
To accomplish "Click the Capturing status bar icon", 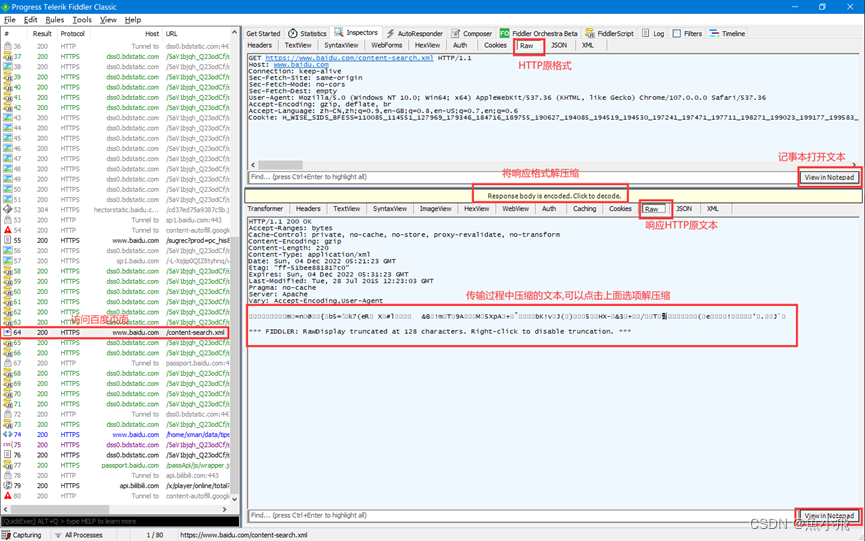I will tap(6, 535).
